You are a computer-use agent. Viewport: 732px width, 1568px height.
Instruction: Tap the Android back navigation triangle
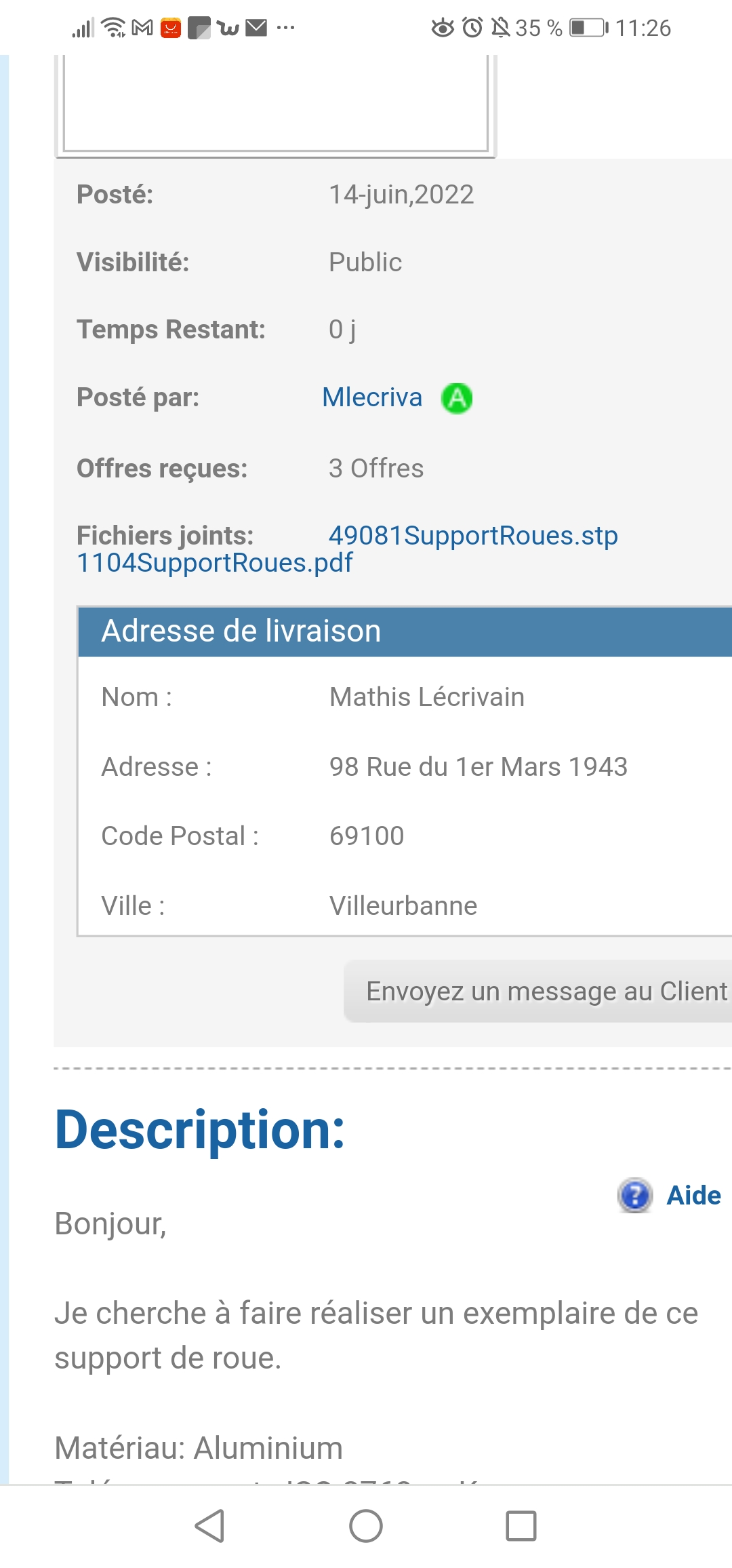click(x=210, y=1526)
